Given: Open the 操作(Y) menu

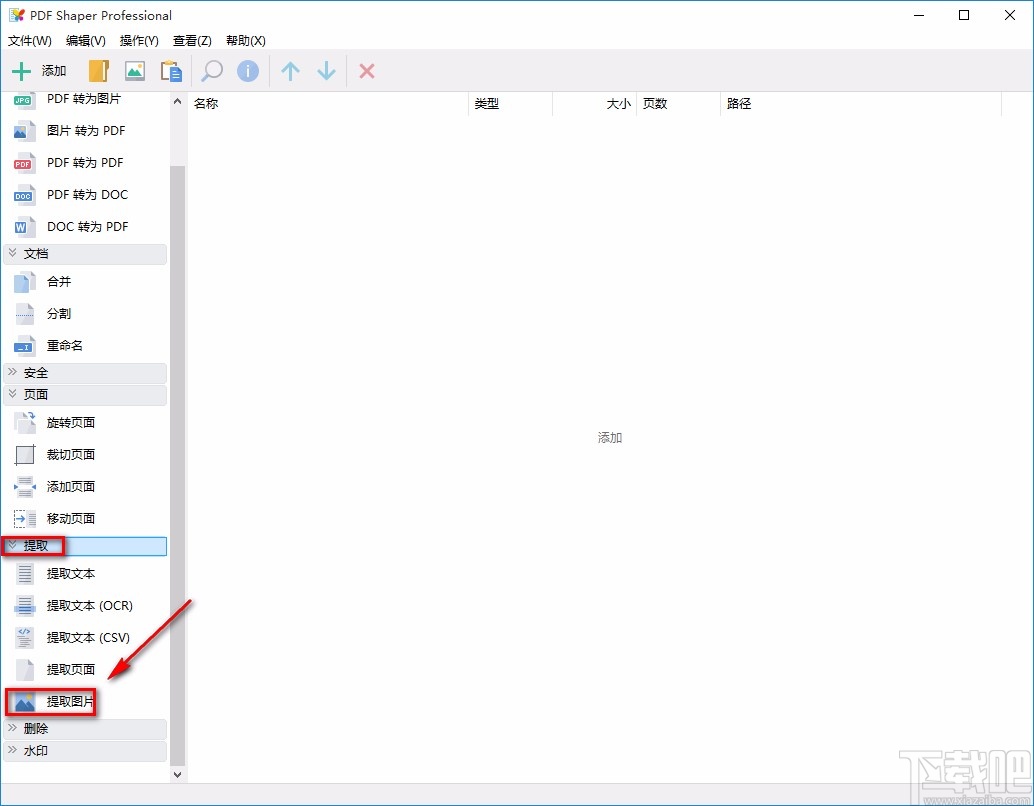Looking at the screenshot, I should pos(139,41).
